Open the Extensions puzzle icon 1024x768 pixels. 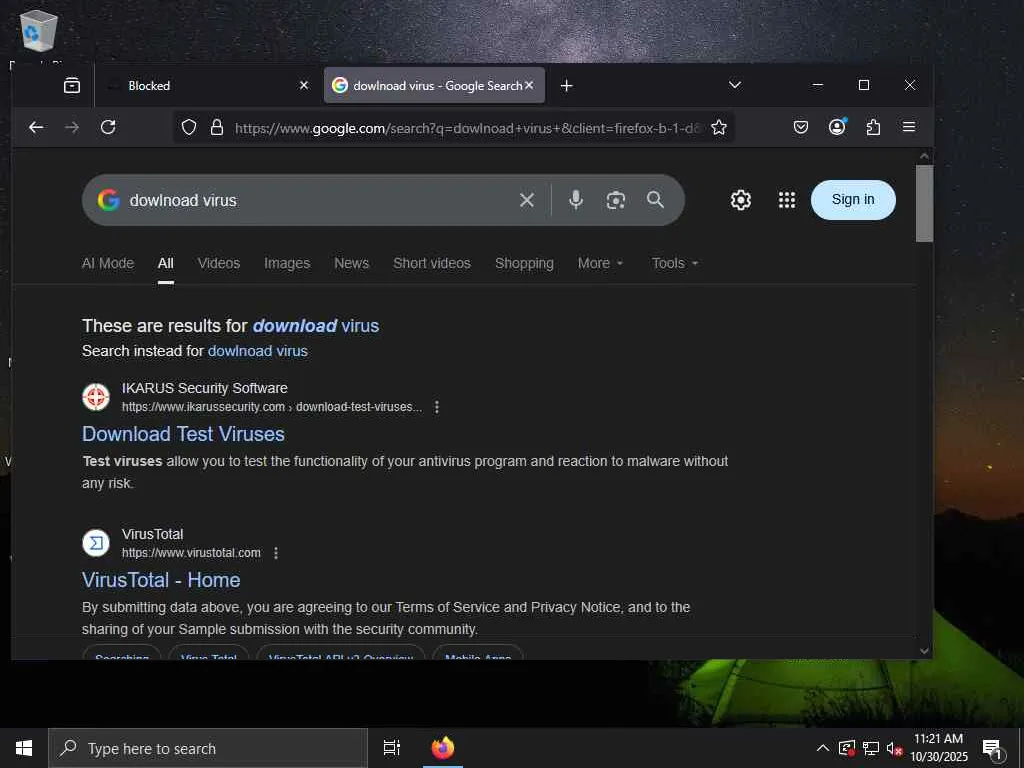(x=873, y=127)
